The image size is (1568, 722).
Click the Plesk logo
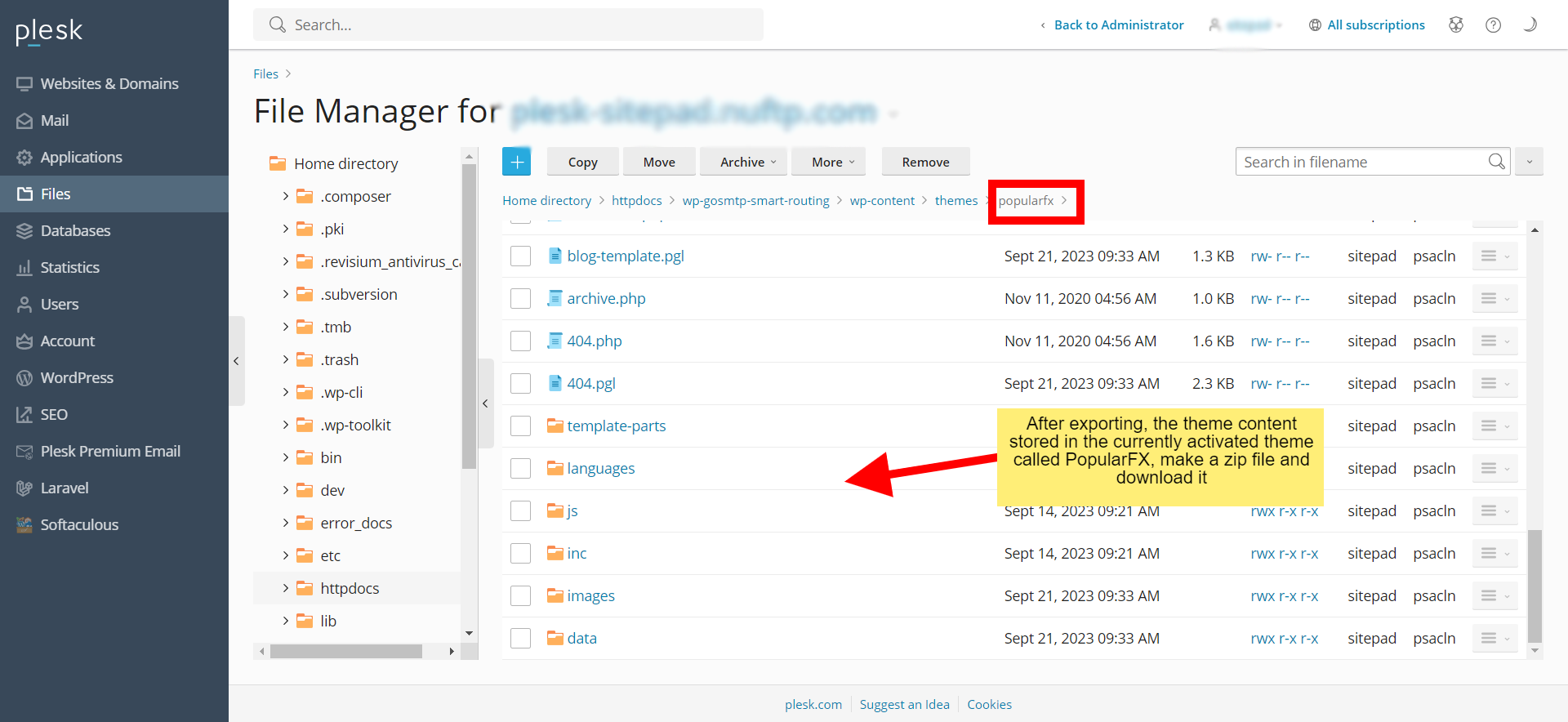click(x=49, y=31)
